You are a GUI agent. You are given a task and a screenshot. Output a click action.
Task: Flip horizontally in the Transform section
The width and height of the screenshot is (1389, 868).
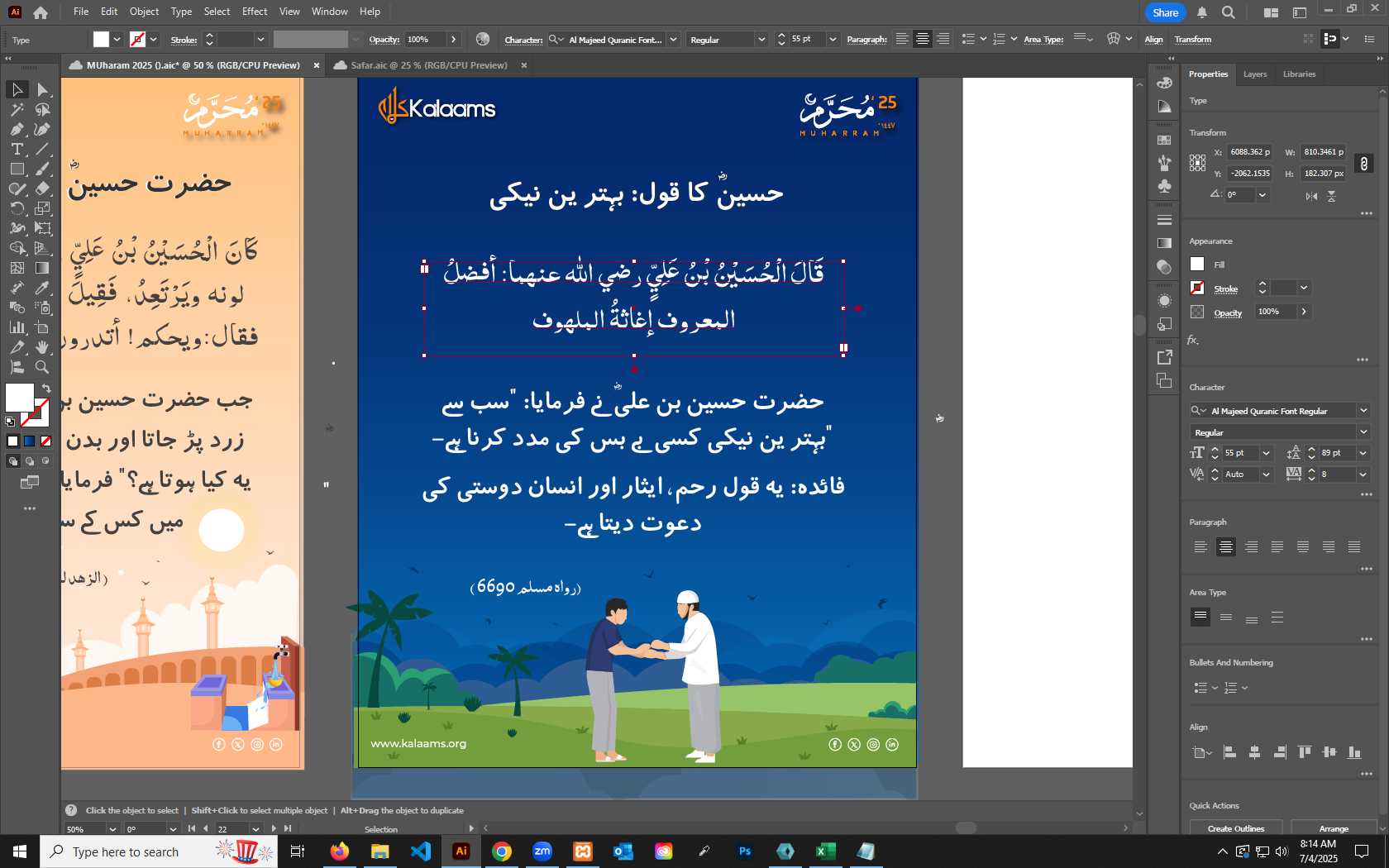point(1311,196)
